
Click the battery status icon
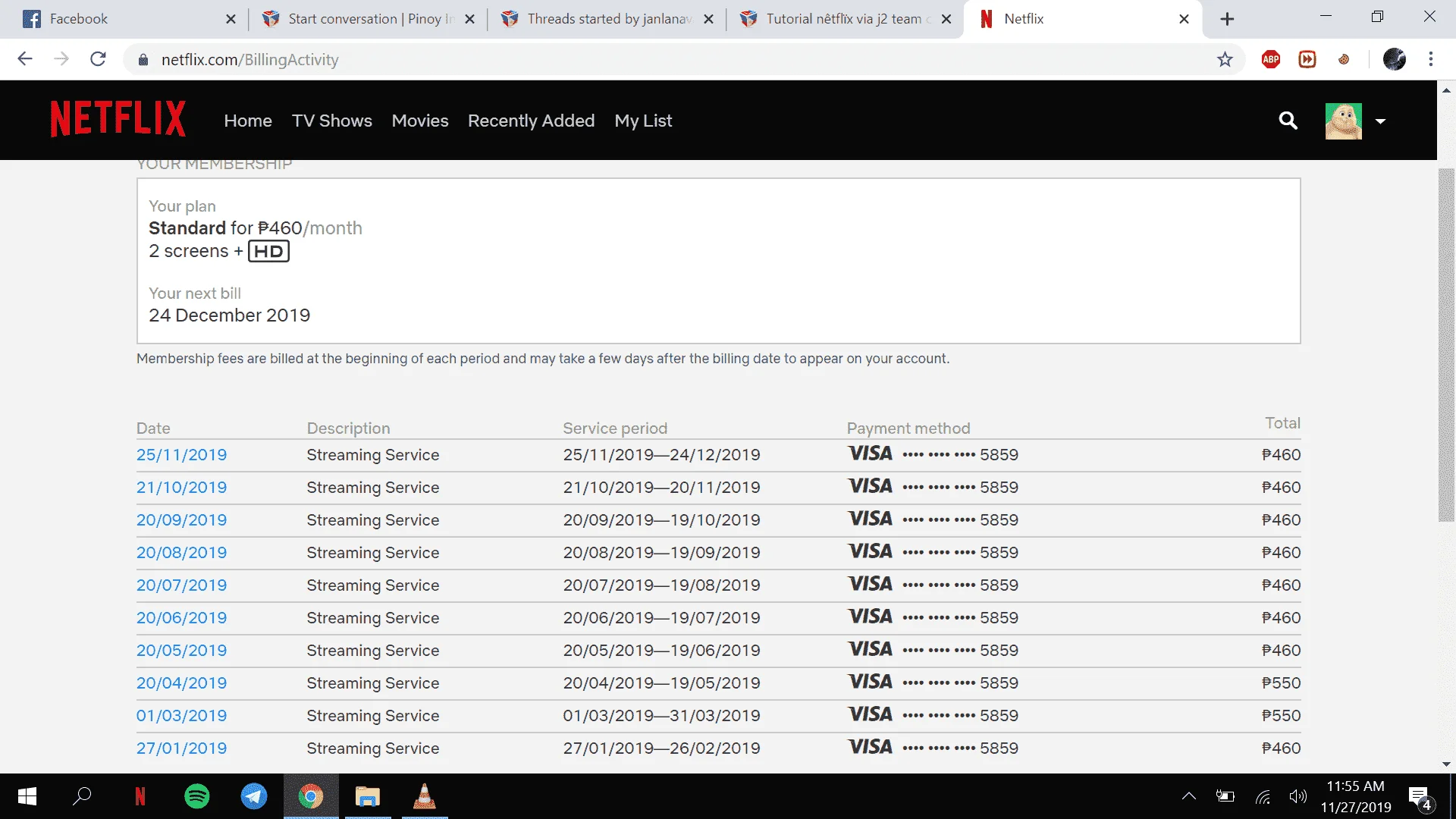1225,796
